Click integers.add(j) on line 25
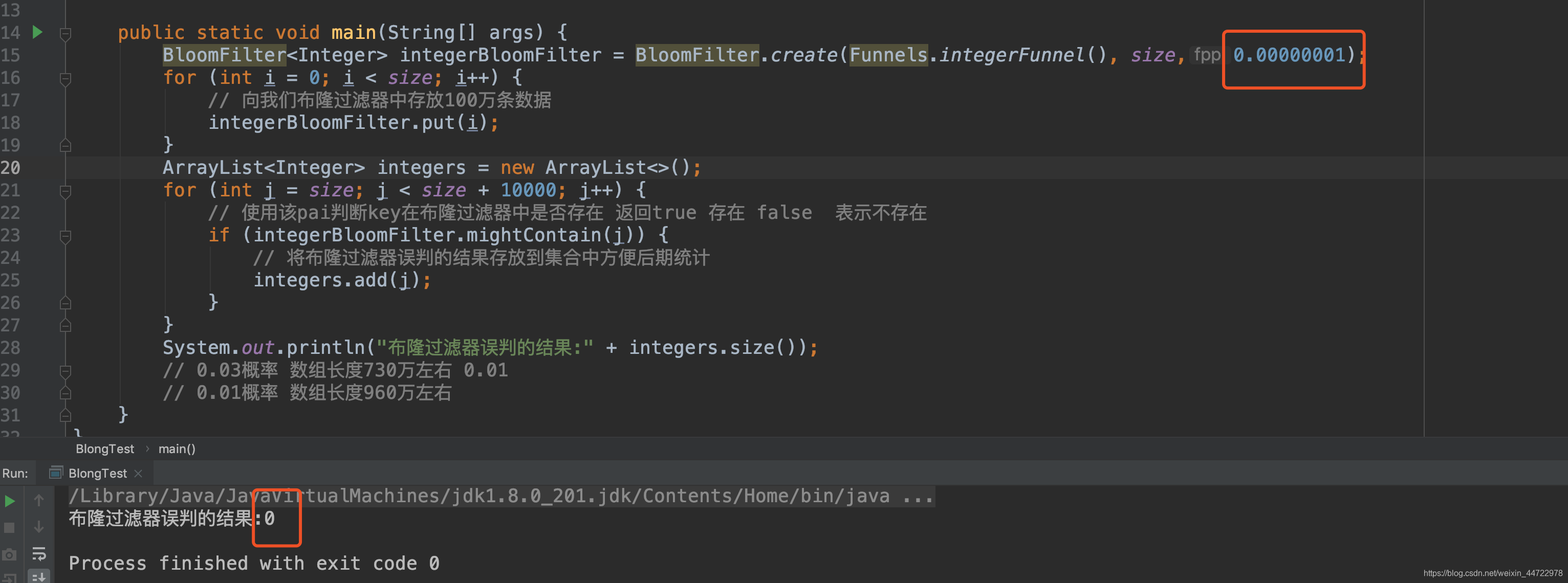The height and width of the screenshot is (583, 1568). click(x=342, y=280)
